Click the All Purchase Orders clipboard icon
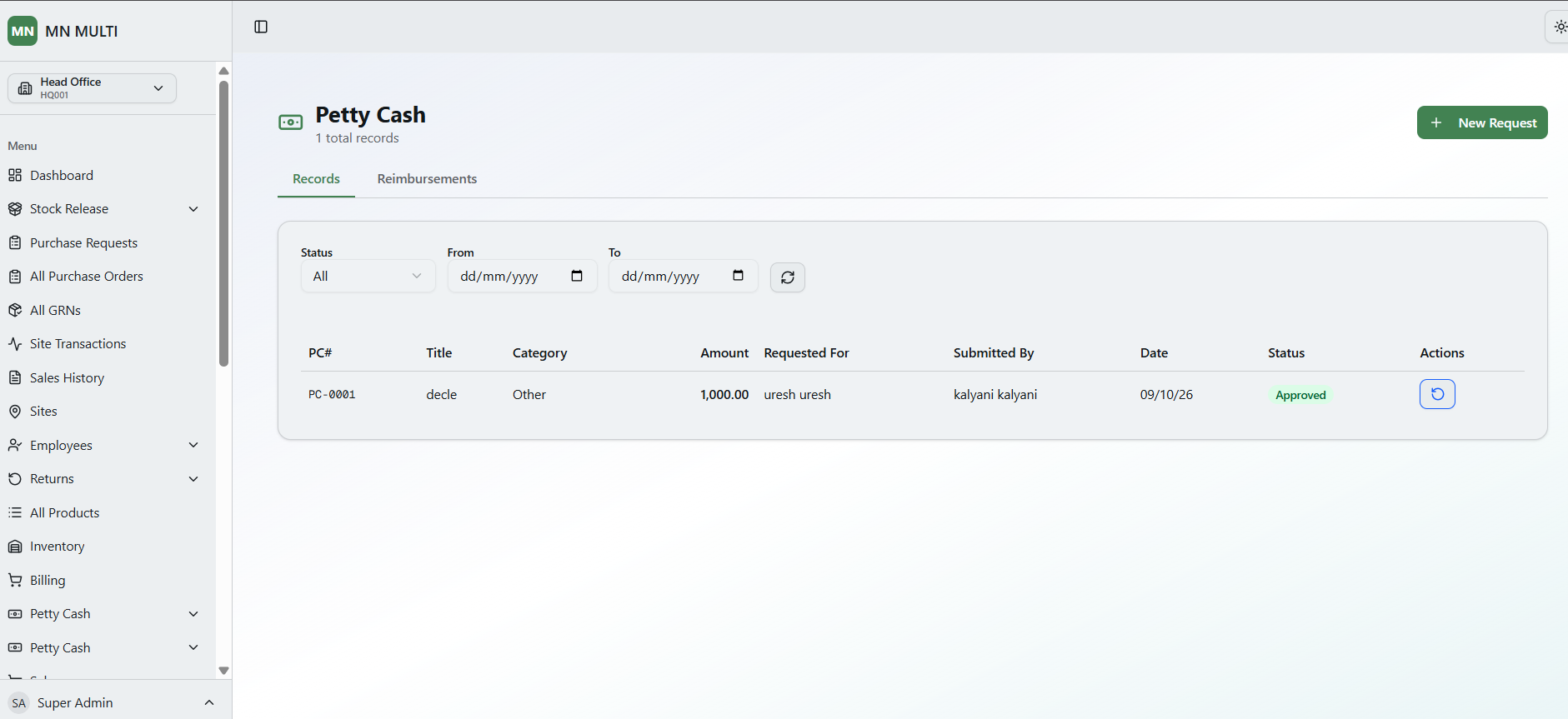This screenshot has width=1568, height=719. [x=15, y=277]
